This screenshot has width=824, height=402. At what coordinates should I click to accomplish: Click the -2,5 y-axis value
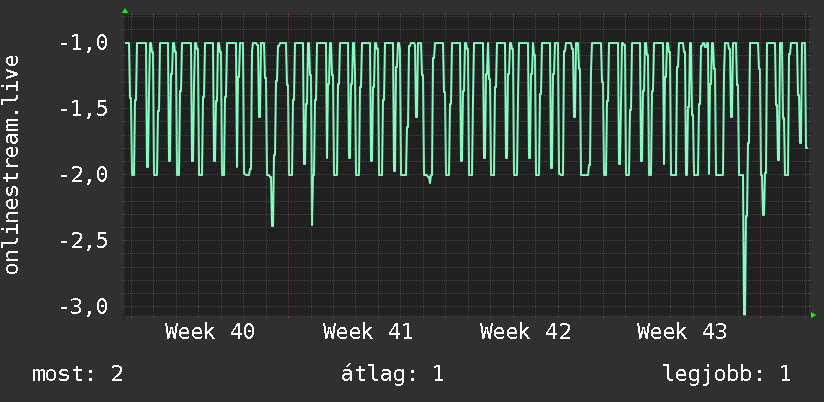click(x=83, y=241)
